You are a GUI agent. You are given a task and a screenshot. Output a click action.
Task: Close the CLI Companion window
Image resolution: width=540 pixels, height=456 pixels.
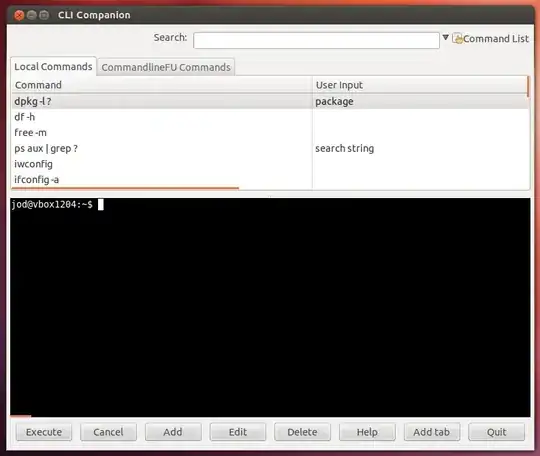click(19, 15)
